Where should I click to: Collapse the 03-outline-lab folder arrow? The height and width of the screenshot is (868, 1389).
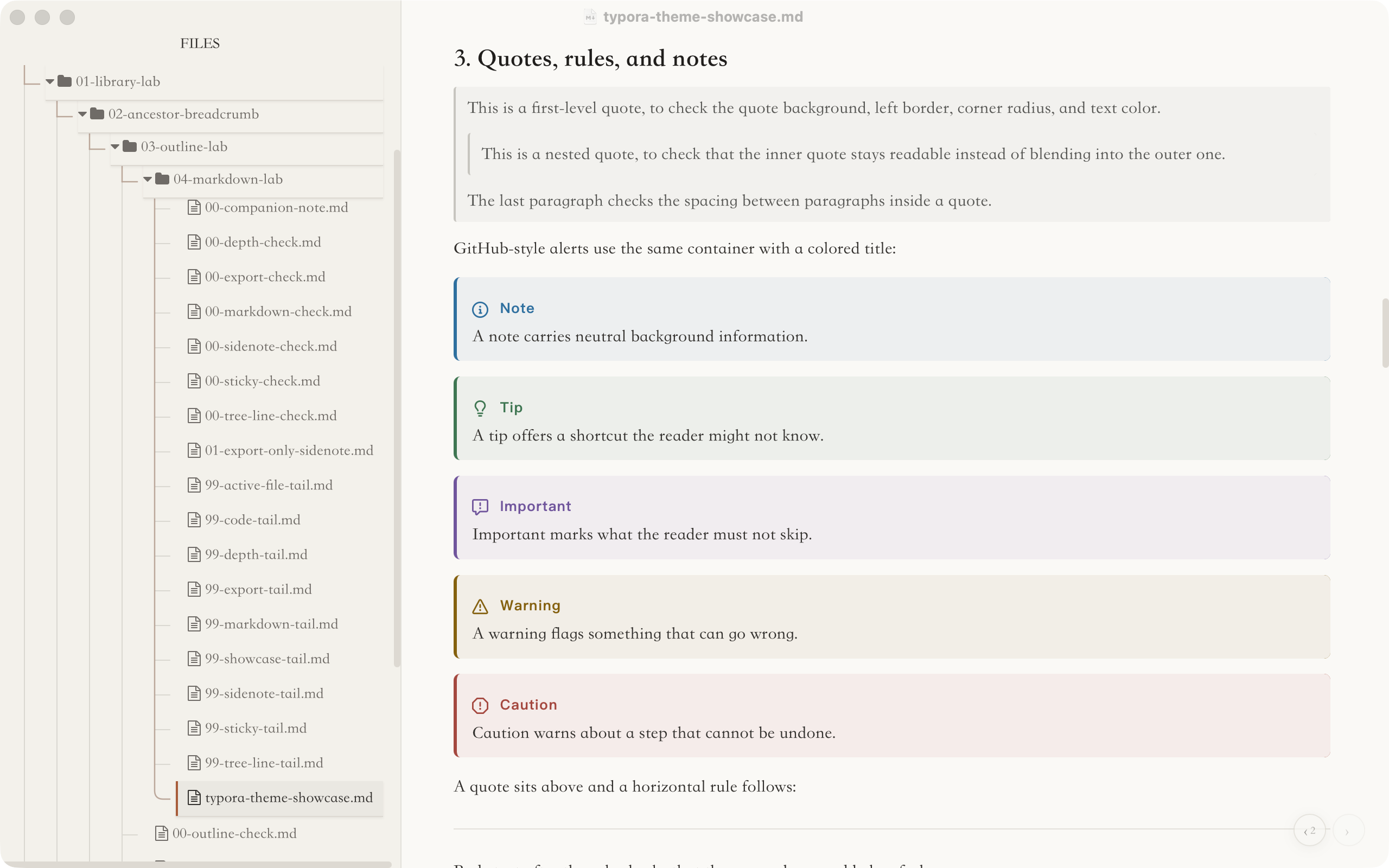point(115,147)
